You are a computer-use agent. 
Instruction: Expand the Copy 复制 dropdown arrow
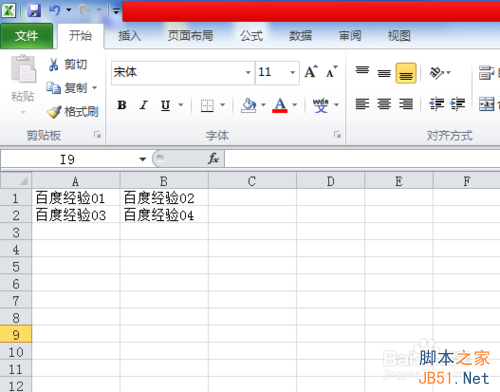(x=95, y=88)
